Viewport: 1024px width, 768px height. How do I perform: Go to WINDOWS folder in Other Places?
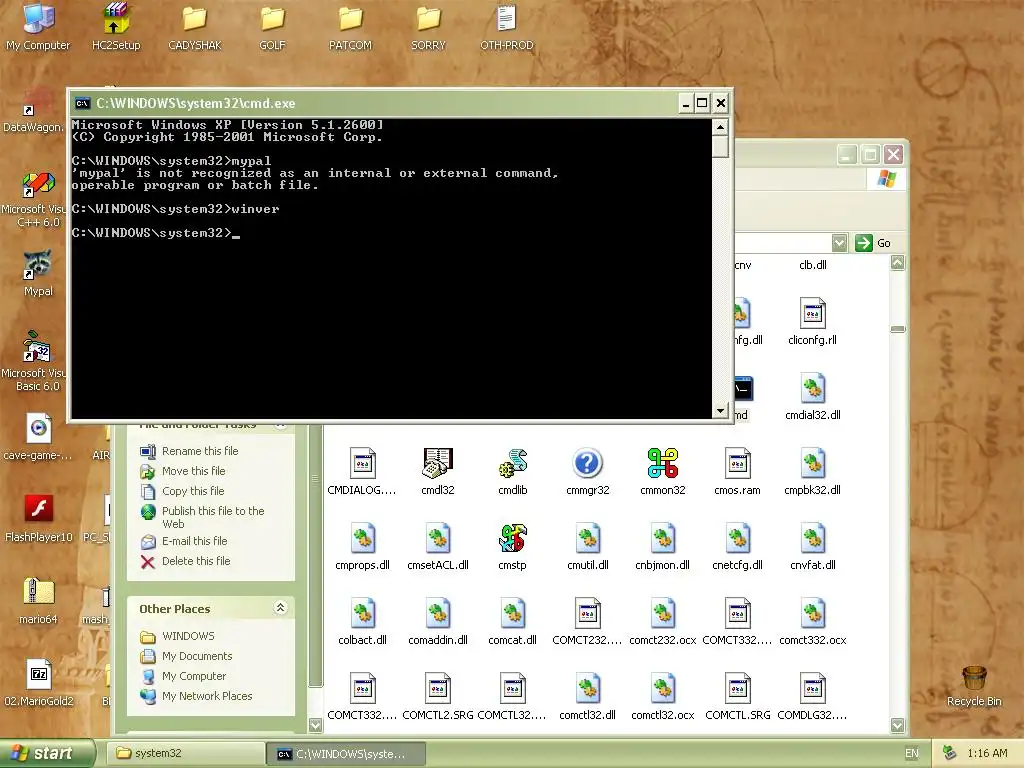tap(188, 636)
